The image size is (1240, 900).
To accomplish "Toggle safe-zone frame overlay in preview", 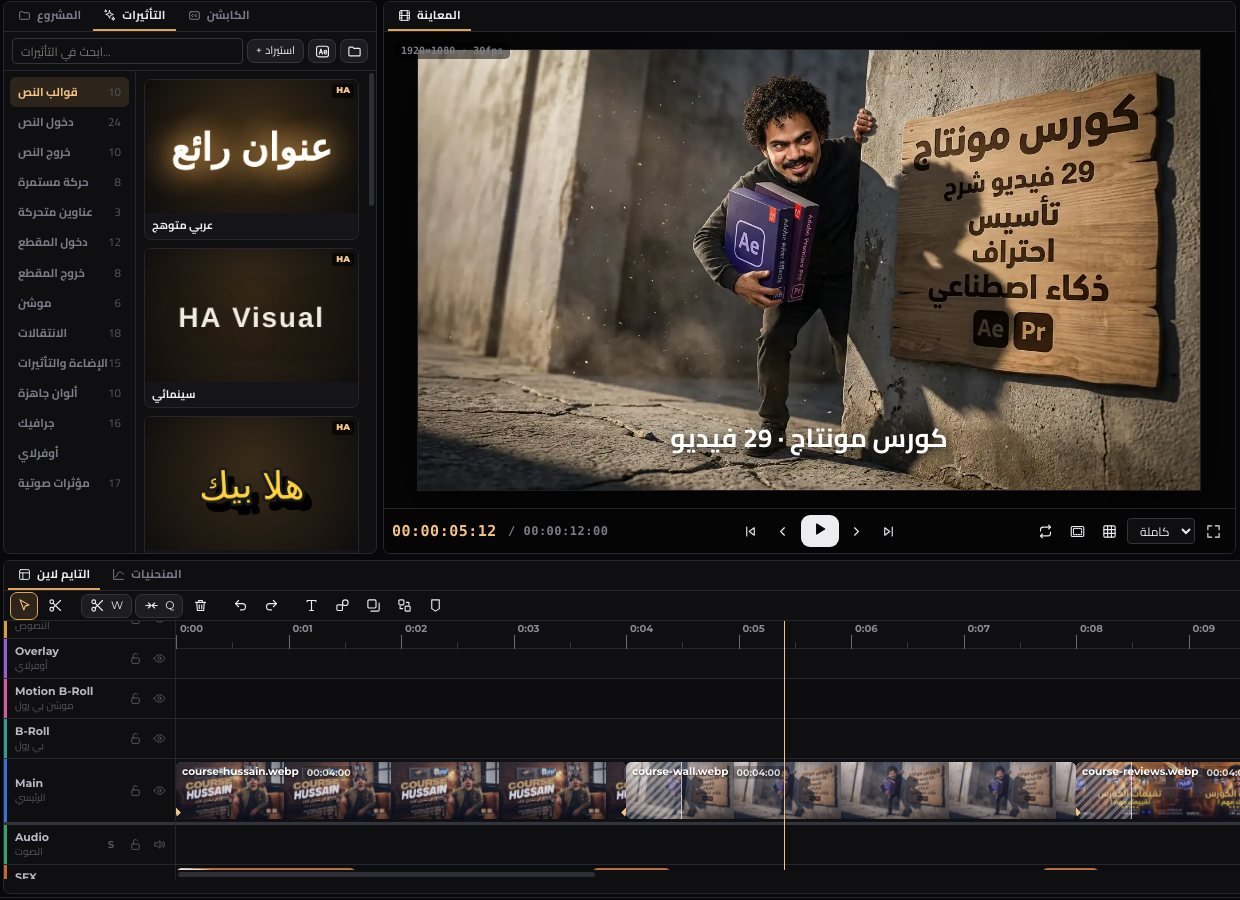I will [1077, 531].
